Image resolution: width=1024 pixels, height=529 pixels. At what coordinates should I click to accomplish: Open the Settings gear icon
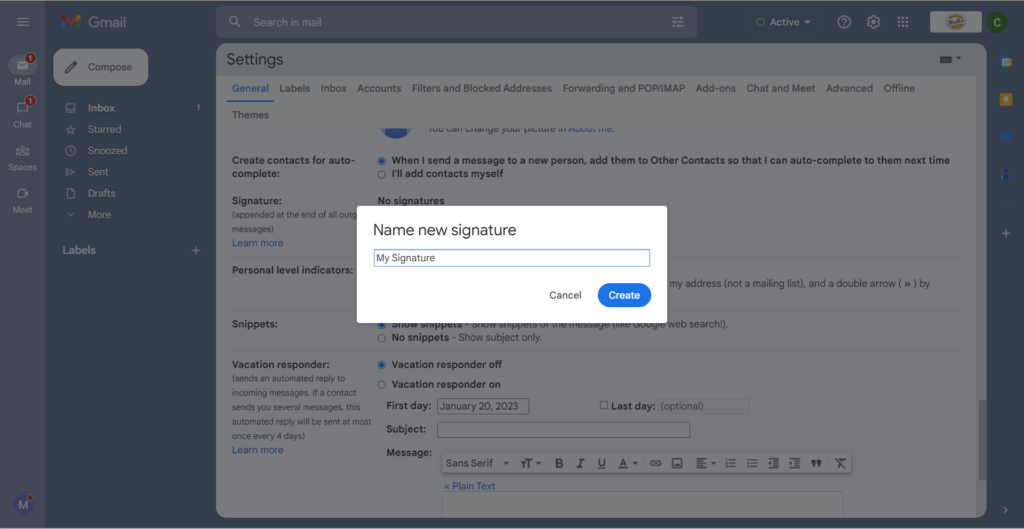pyautogui.click(x=873, y=22)
